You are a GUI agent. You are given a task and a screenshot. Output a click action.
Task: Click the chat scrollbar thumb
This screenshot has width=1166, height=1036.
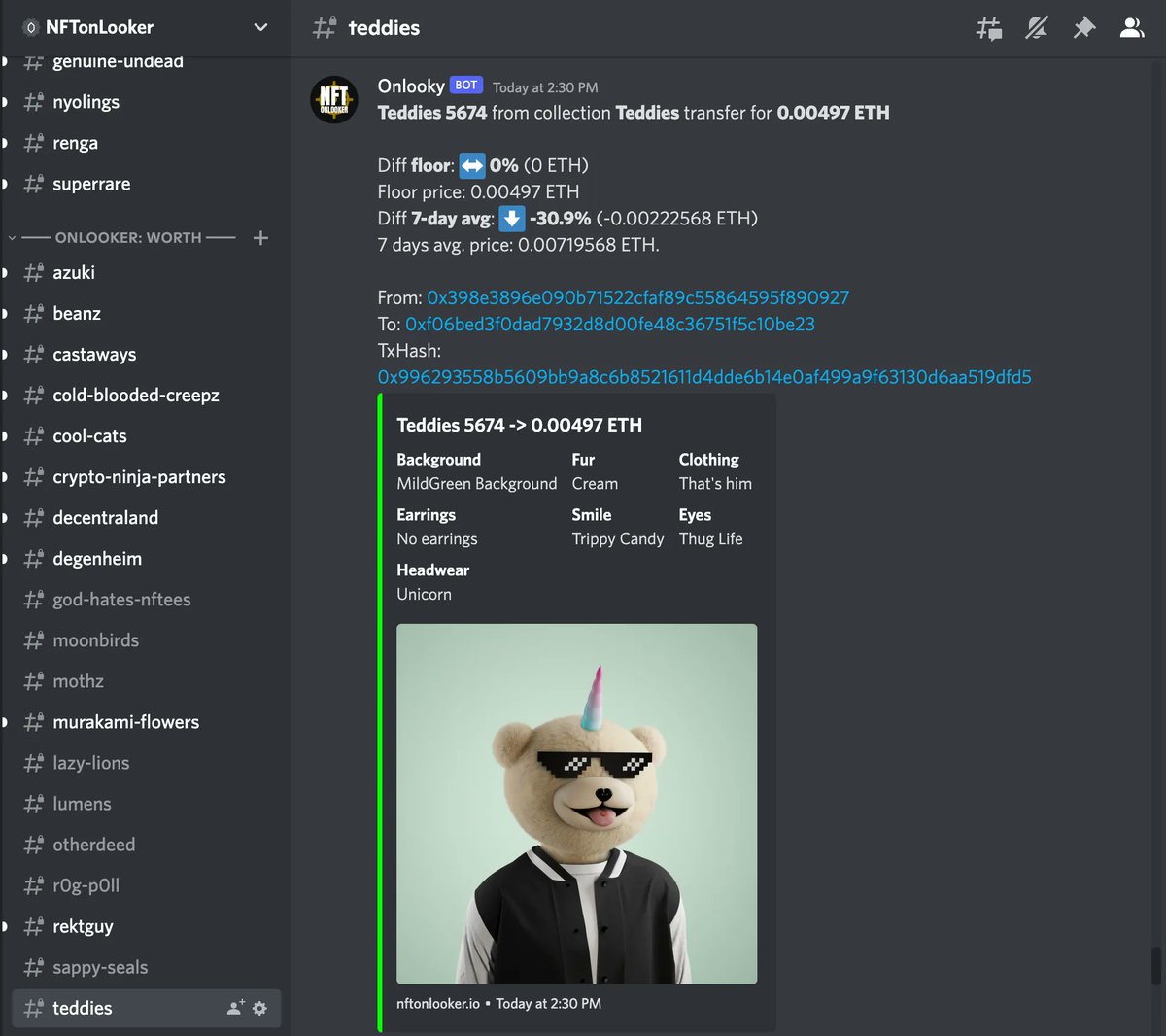coord(1155,966)
